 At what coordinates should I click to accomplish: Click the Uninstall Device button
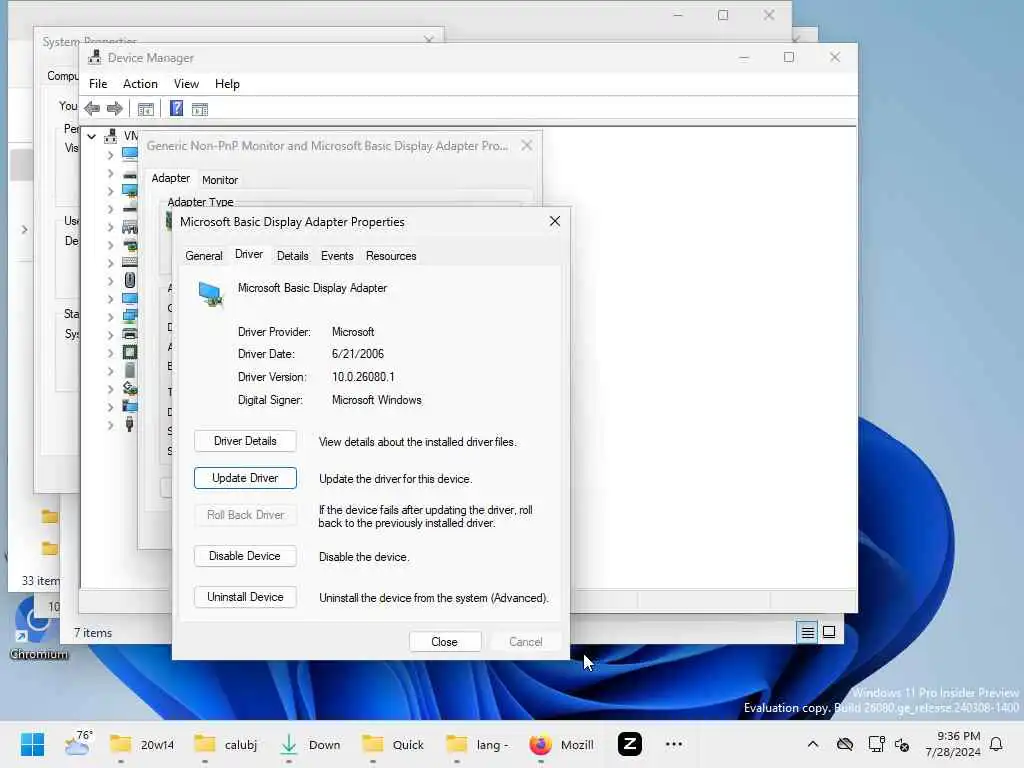[x=245, y=597]
